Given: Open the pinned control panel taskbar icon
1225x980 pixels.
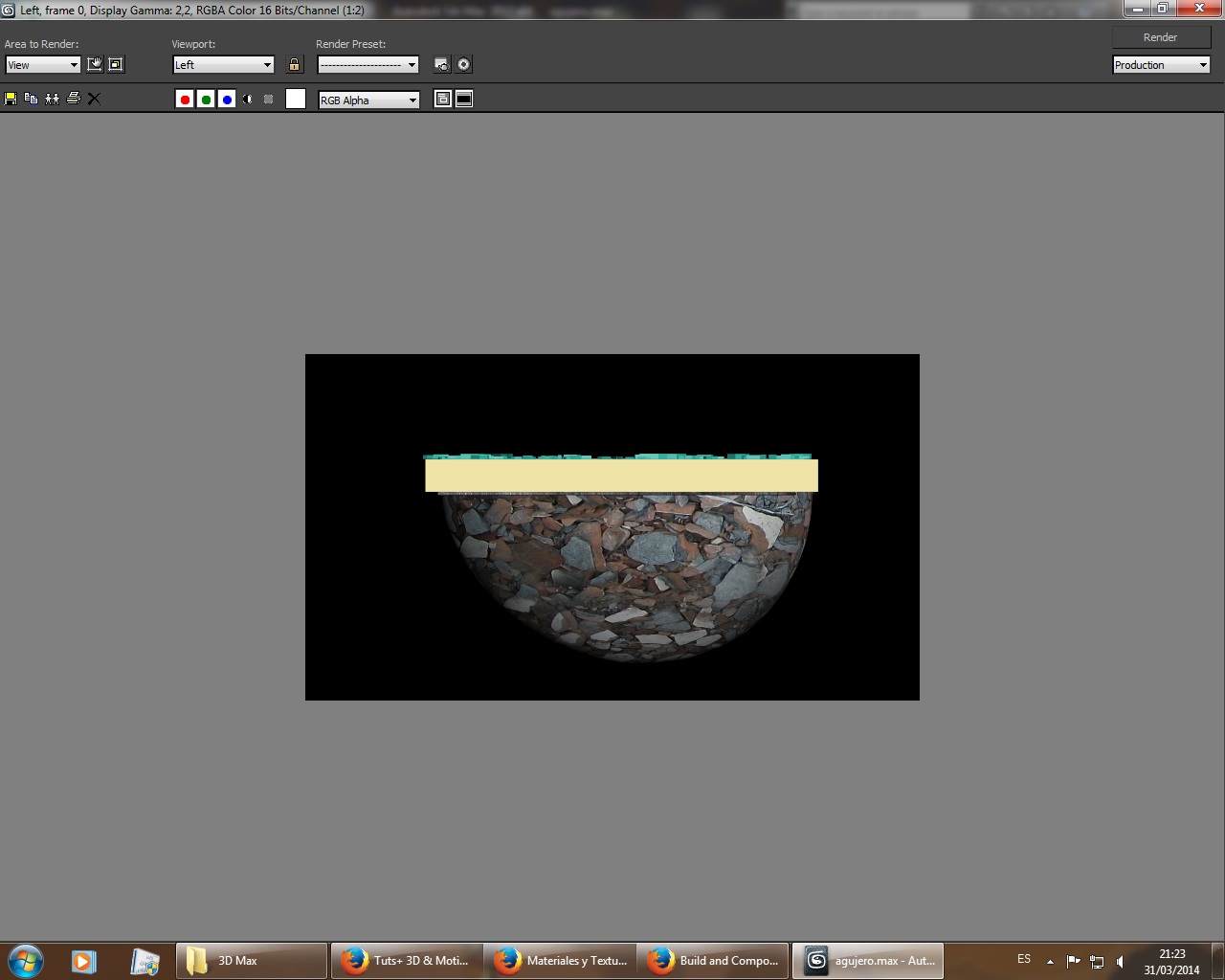Looking at the screenshot, I should (145, 961).
